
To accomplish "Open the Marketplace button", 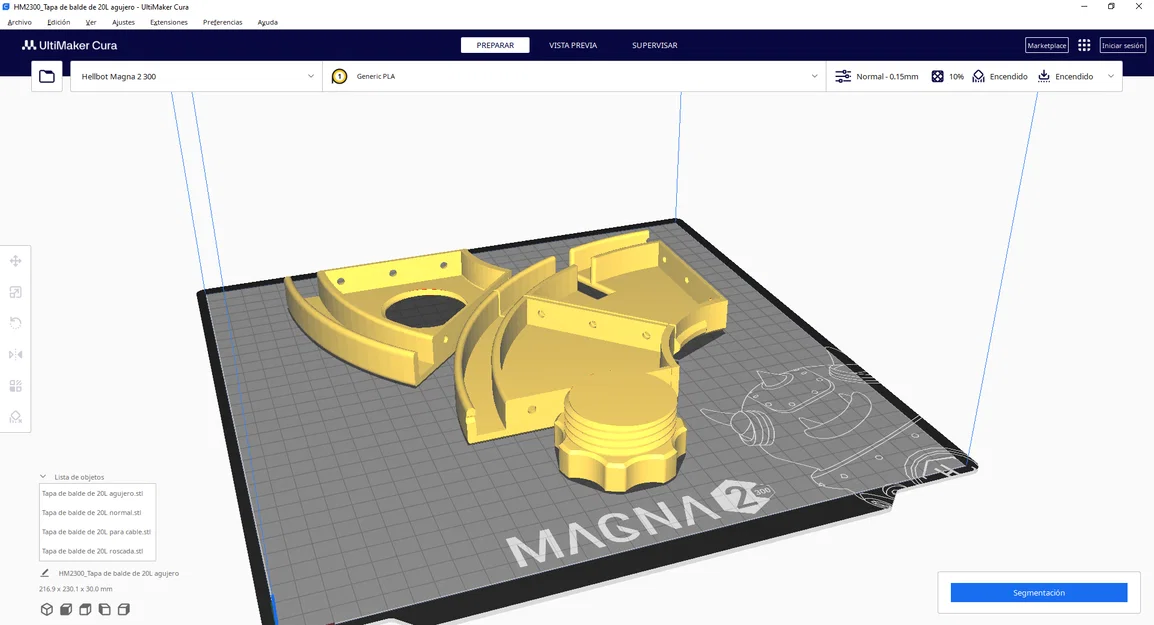I will 1047,46.
